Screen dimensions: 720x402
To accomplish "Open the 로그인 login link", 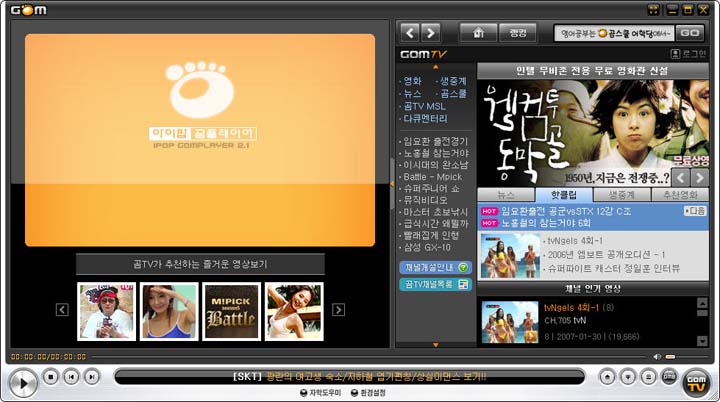I will point(689,54).
